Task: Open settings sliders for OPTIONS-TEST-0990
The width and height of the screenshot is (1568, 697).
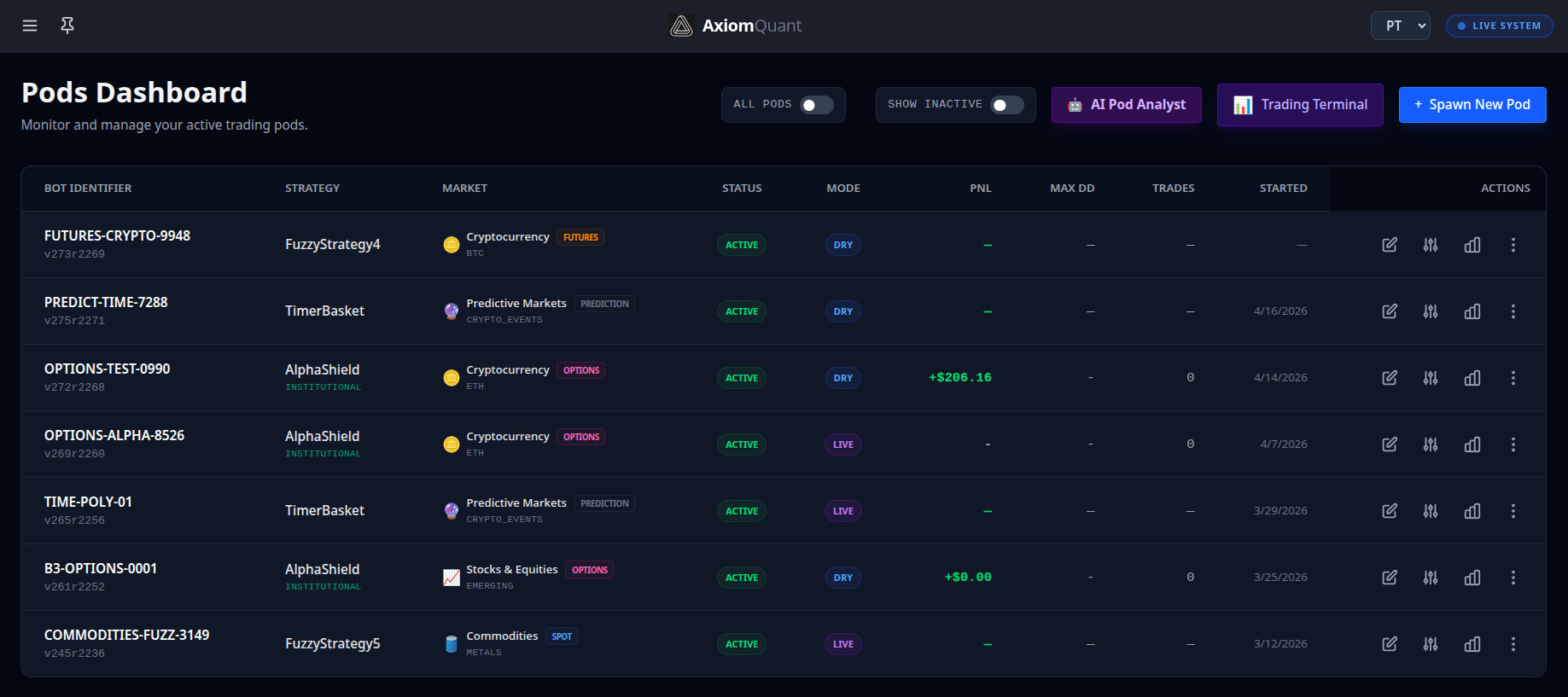Action: pos(1431,378)
